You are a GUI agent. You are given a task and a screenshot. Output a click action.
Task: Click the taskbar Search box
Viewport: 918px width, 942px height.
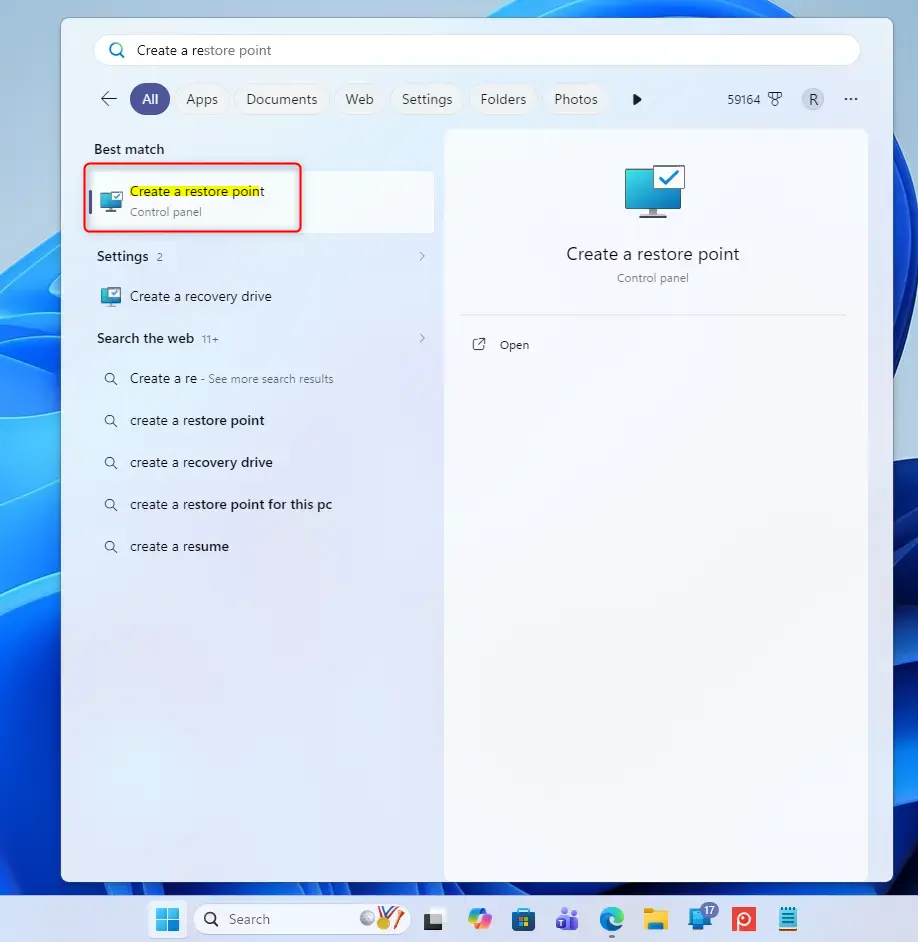click(301, 919)
